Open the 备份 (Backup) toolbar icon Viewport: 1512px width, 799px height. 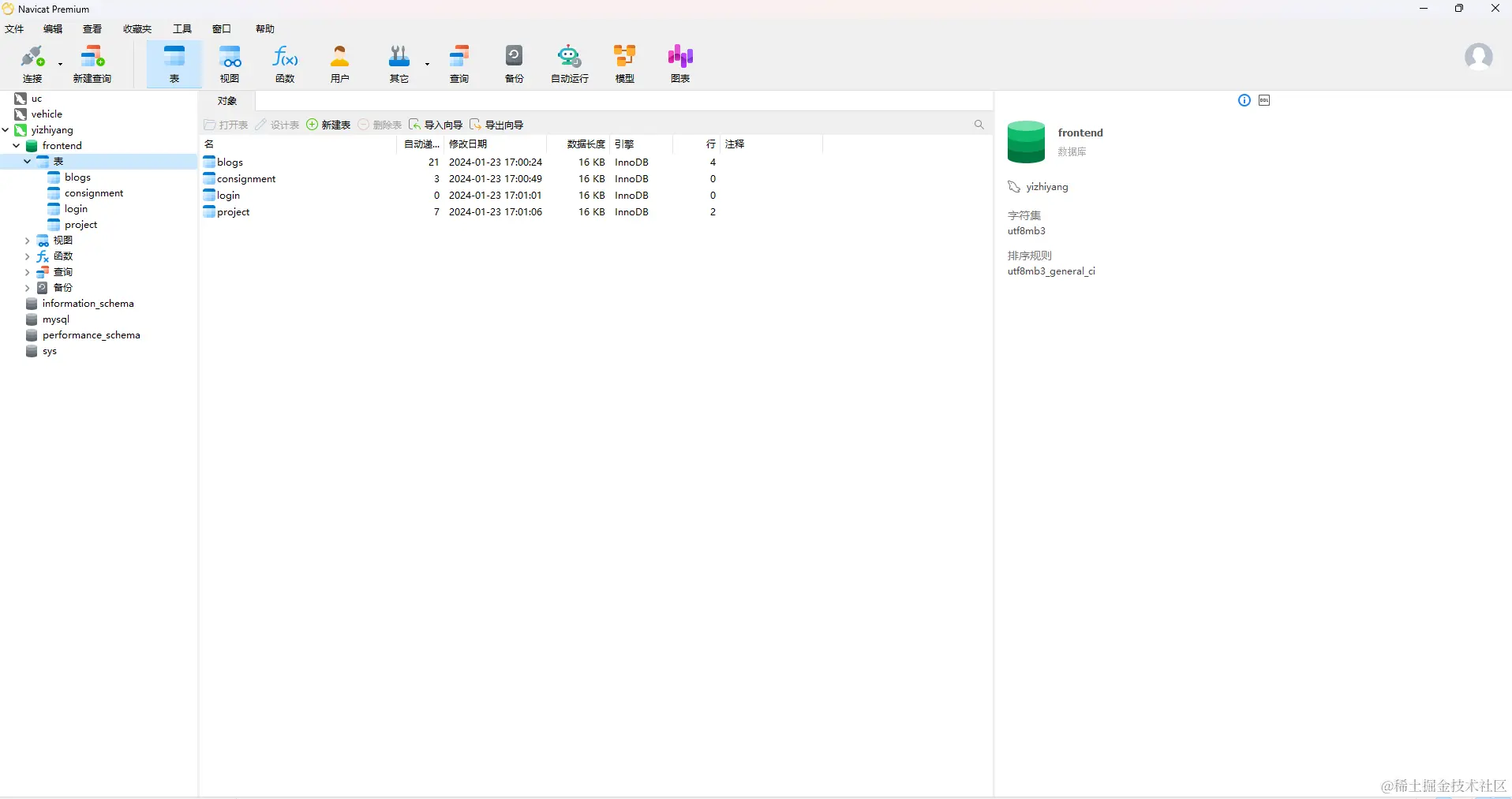[x=515, y=64]
